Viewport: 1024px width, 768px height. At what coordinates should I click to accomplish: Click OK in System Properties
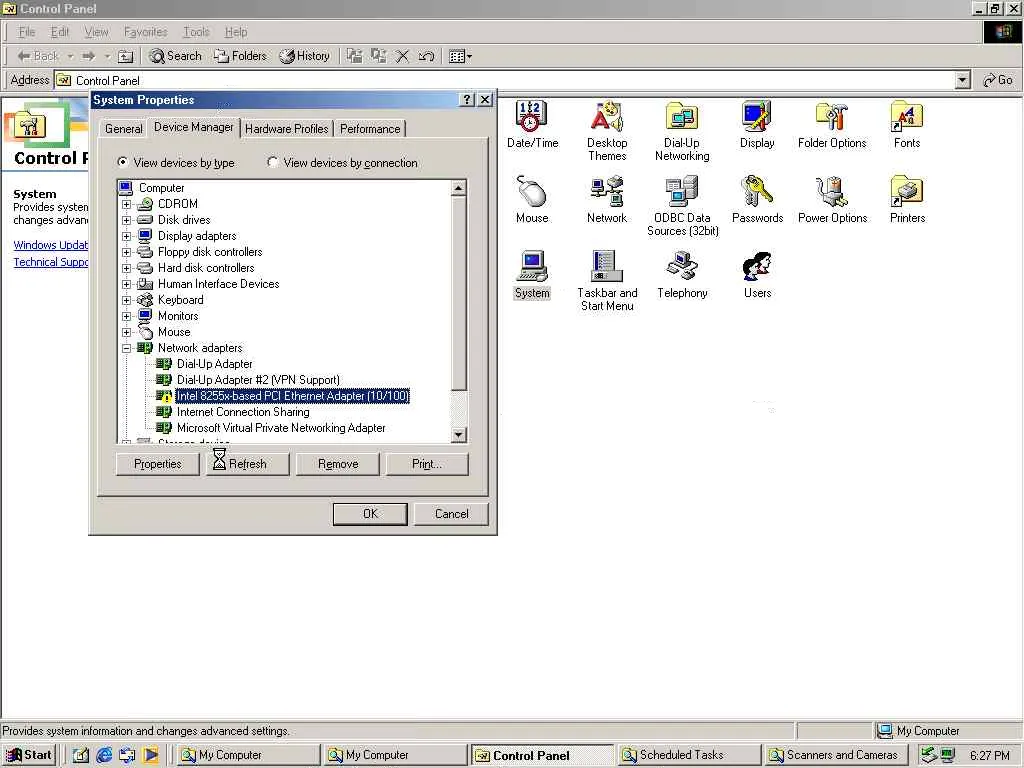pyautogui.click(x=370, y=514)
